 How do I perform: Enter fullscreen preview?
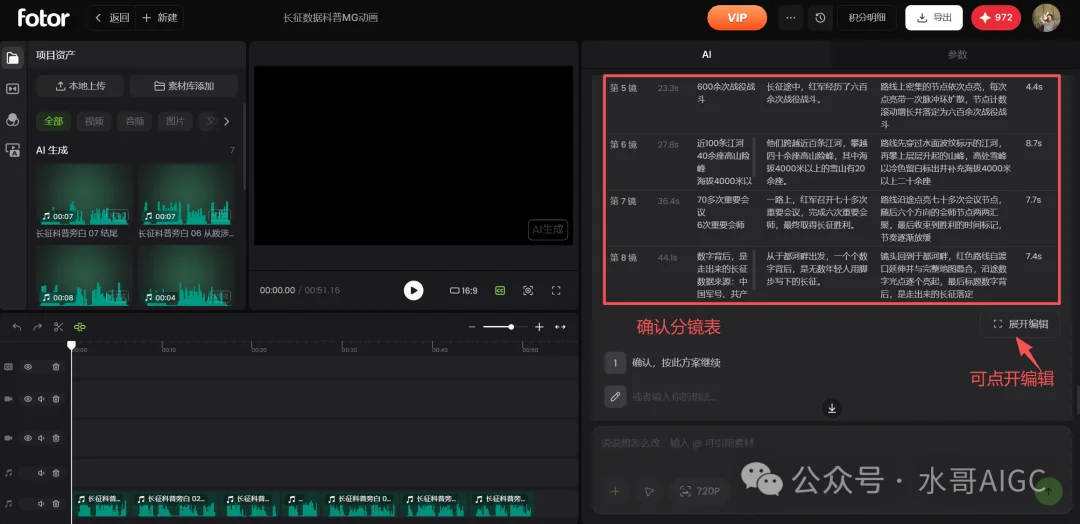click(x=556, y=291)
